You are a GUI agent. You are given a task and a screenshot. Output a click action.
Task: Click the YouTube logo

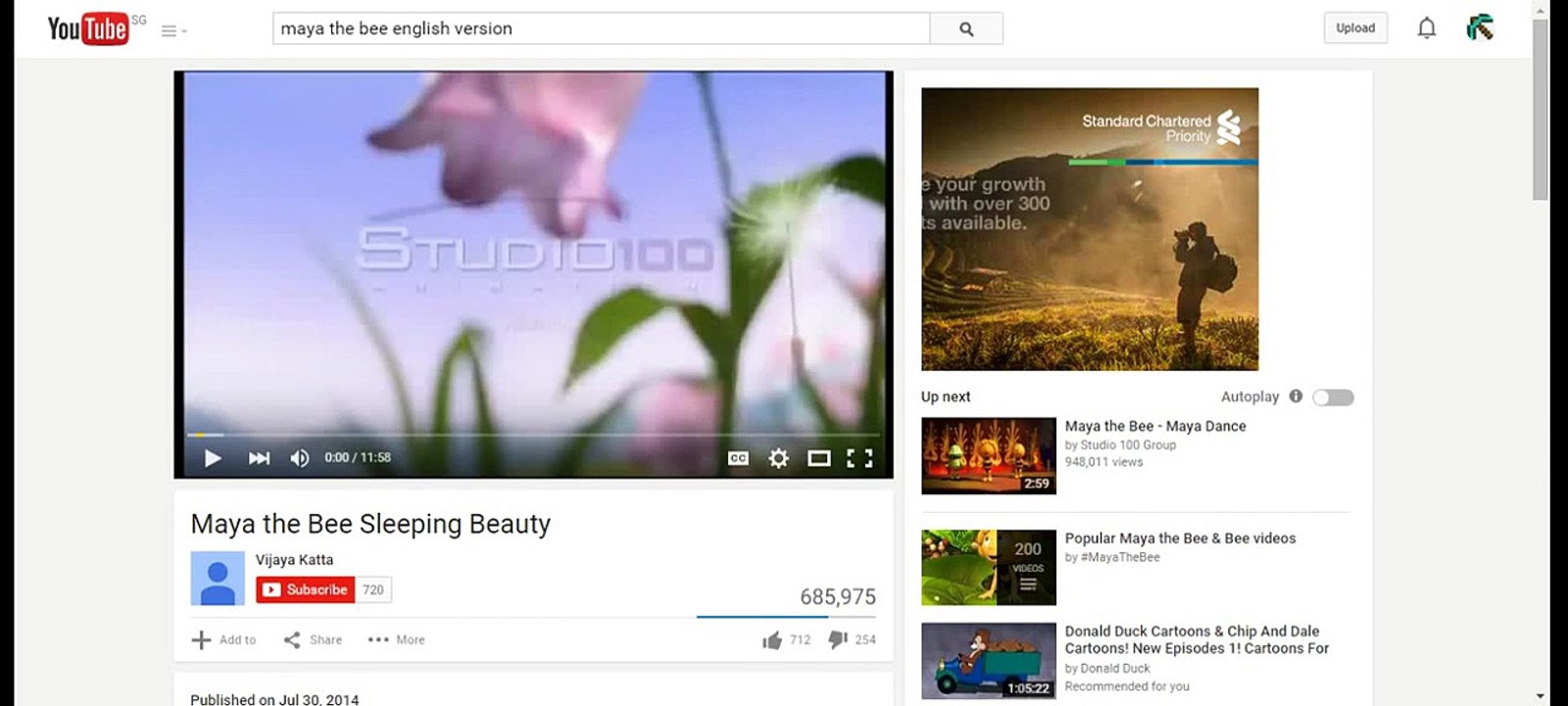tap(88, 28)
